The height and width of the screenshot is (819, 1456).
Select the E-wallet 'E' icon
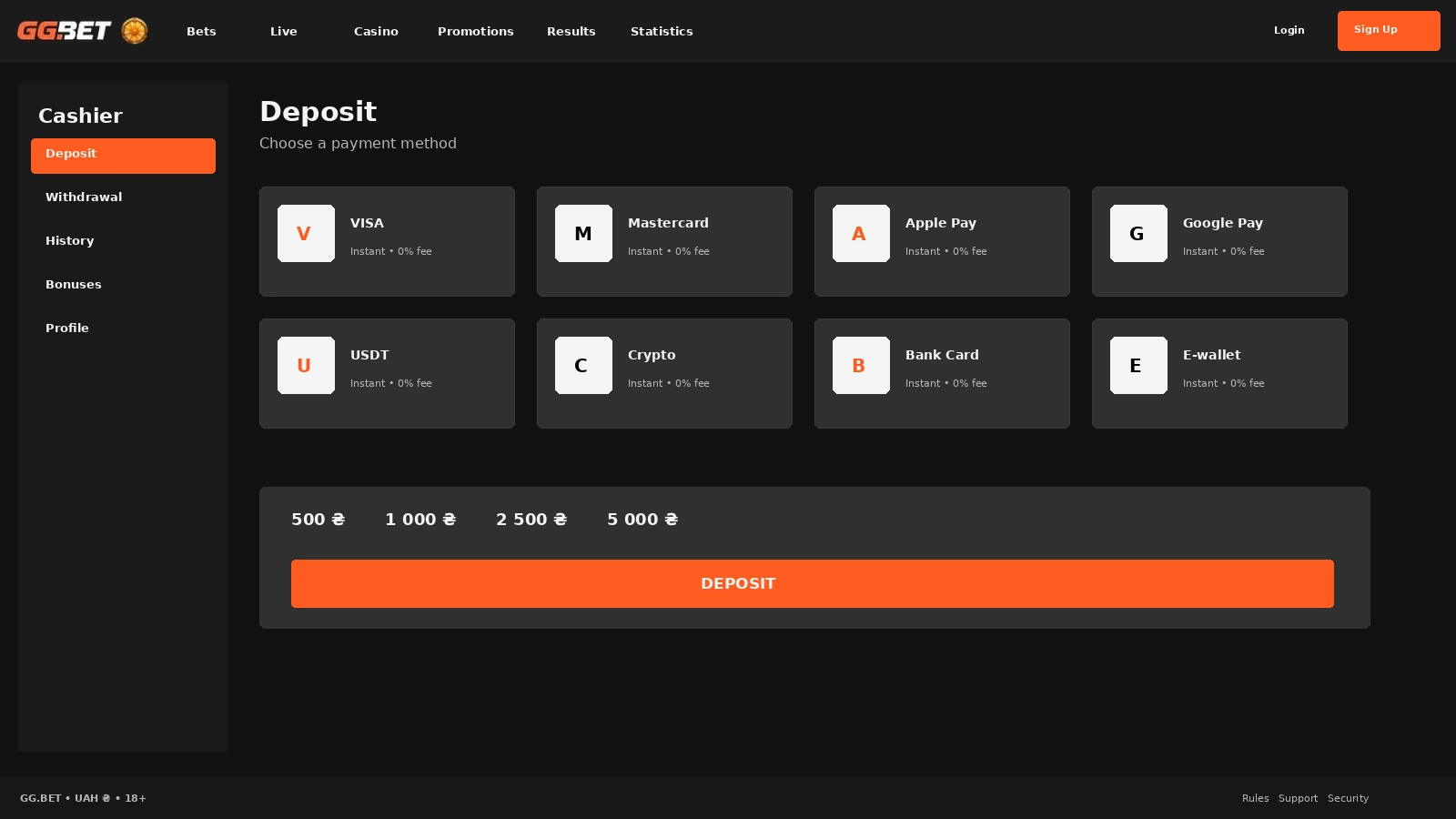click(1138, 366)
